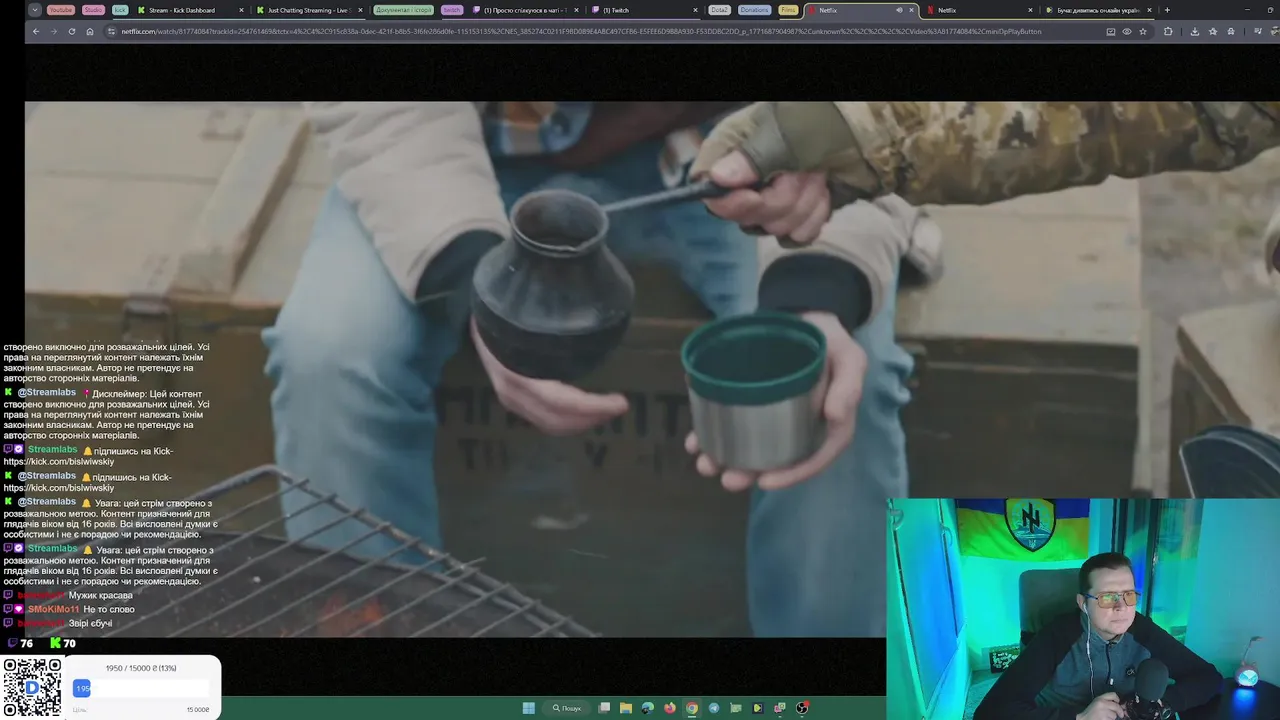Open second https://kick.com/bislwiwskiy chat link
The image size is (1280, 720).
point(59,488)
